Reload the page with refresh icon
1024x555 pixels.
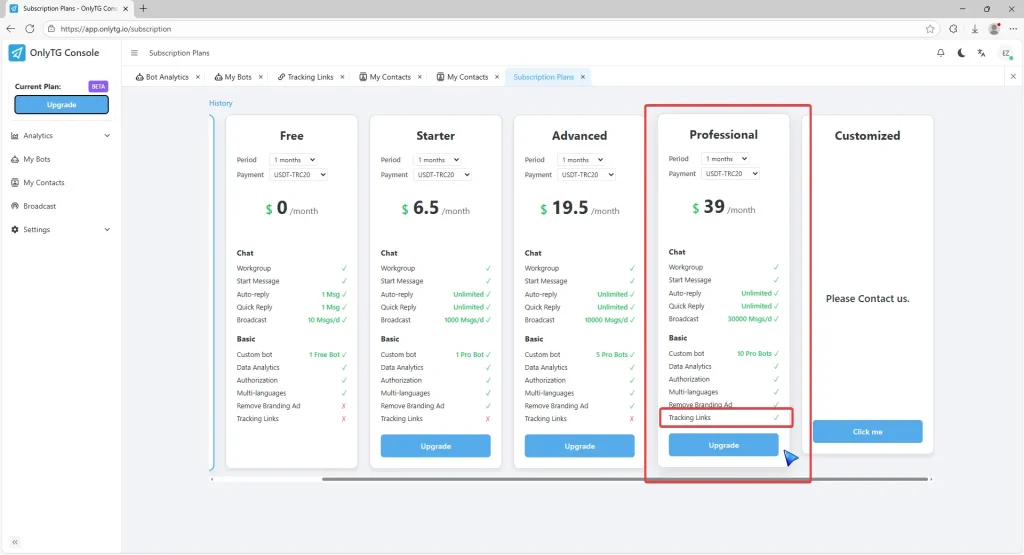point(30,29)
